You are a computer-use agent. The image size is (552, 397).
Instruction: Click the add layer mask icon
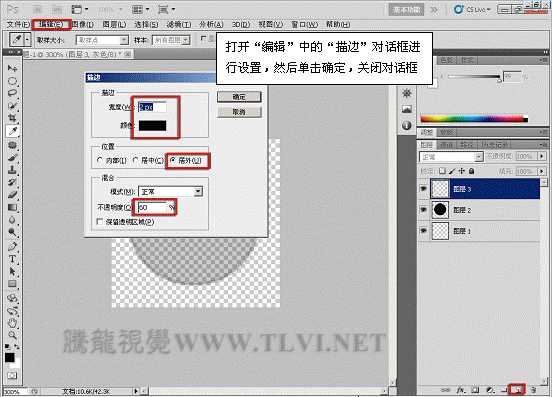click(x=475, y=390)
